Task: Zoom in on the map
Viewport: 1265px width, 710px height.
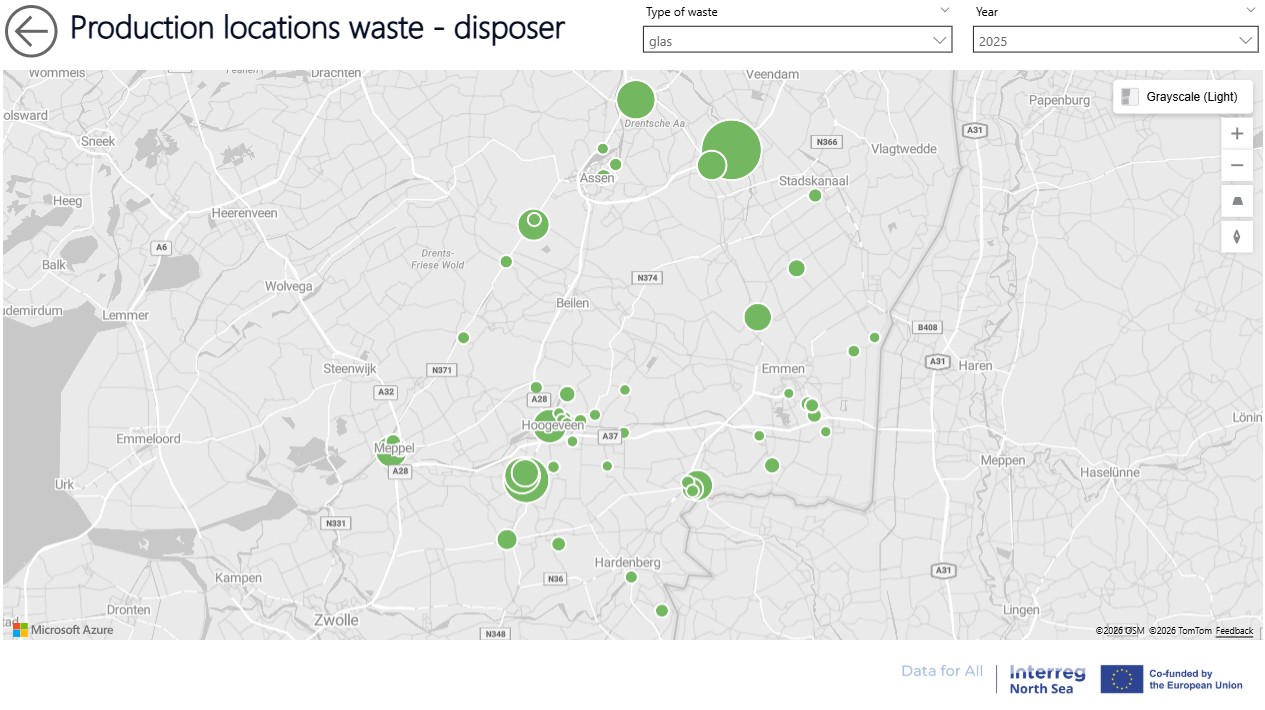Action: coord(1237,134)
